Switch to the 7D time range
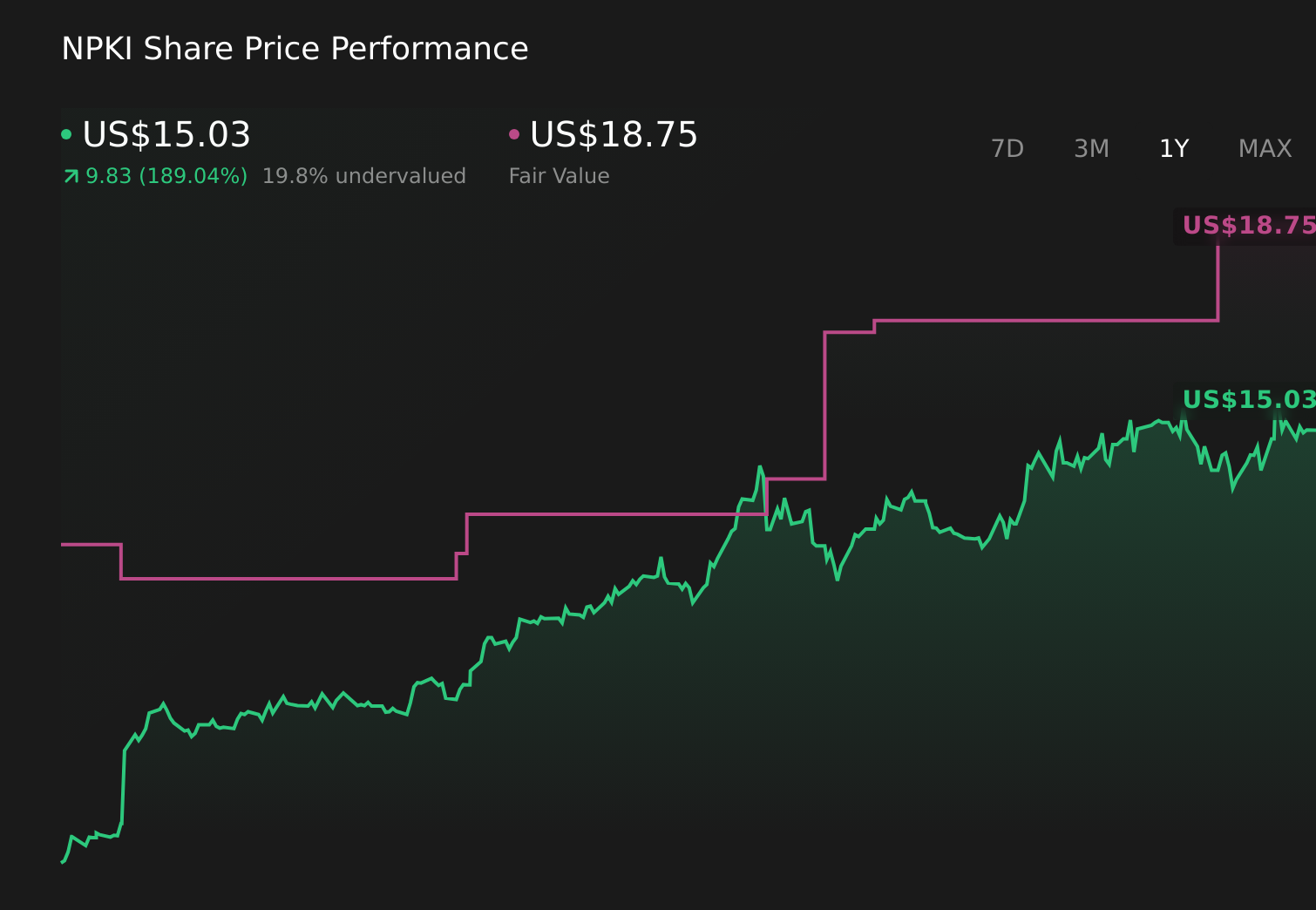This screenshot has width=1316, height=910. pos(1007,148)
